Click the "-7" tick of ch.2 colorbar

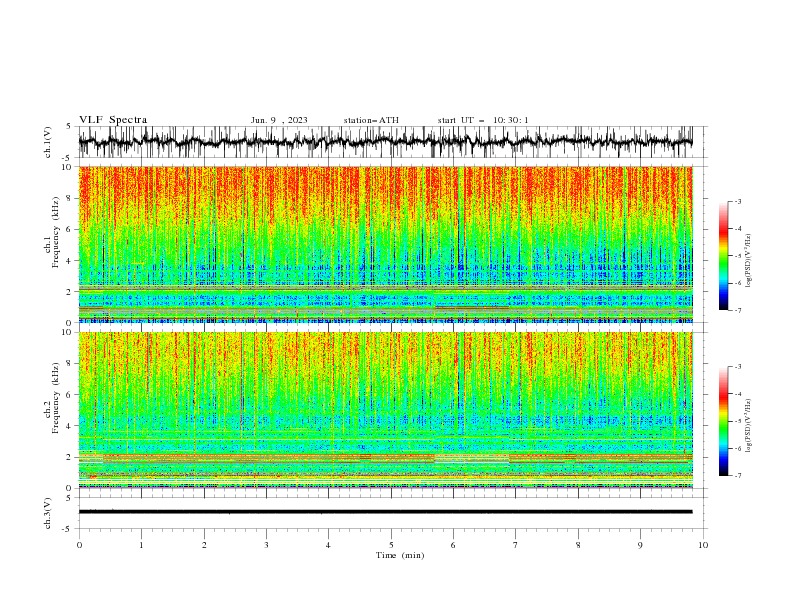click(x=738, y=476)
